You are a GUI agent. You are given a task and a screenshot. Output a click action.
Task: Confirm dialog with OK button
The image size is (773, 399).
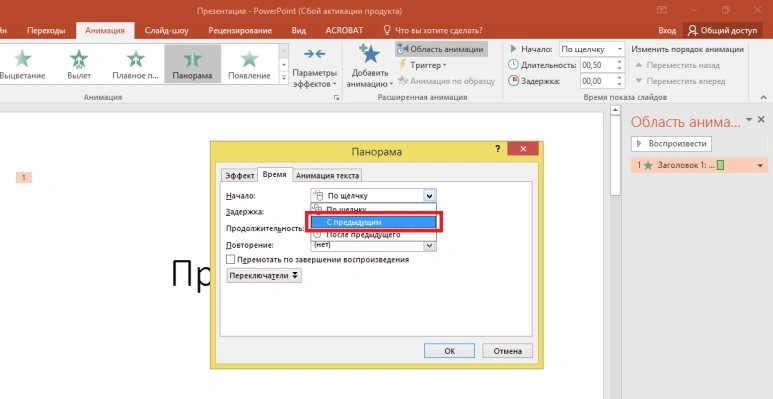(x=449, y=351)
